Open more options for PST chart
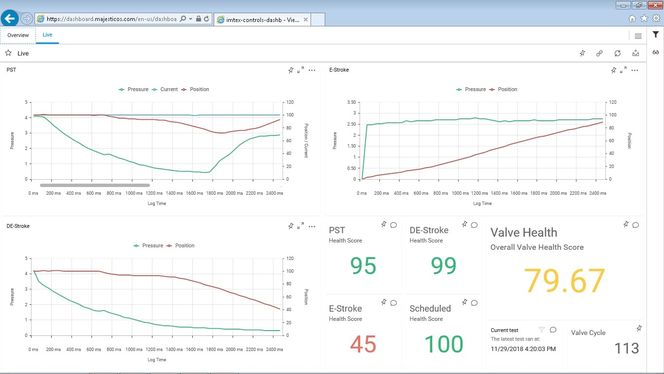Screen dimensions: 664x374 click(312, 70)
